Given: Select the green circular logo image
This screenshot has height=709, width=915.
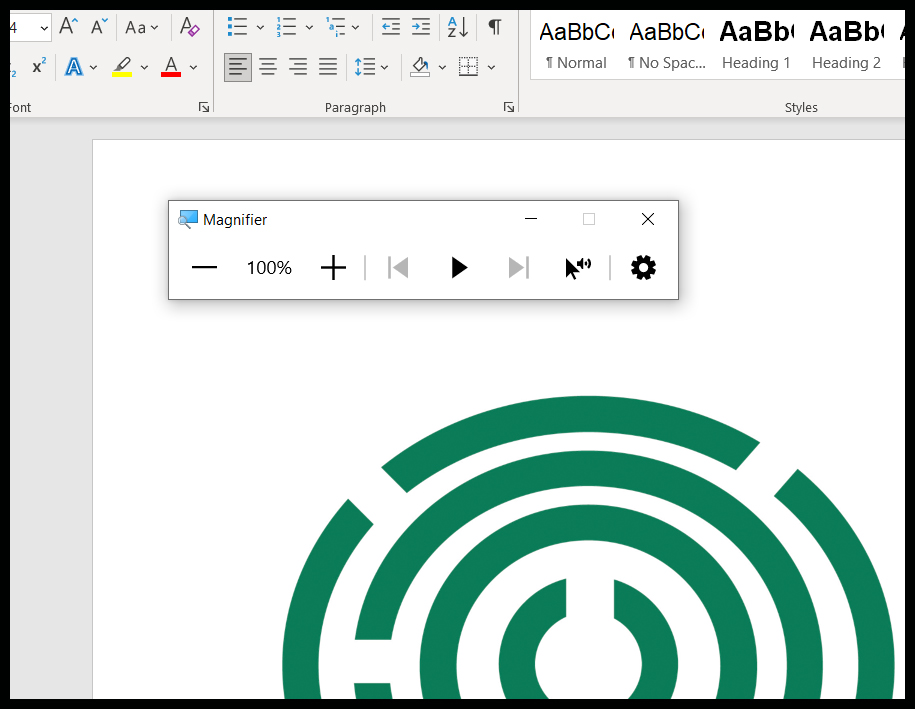Looking at the screenshot, I should click(588, 547).
